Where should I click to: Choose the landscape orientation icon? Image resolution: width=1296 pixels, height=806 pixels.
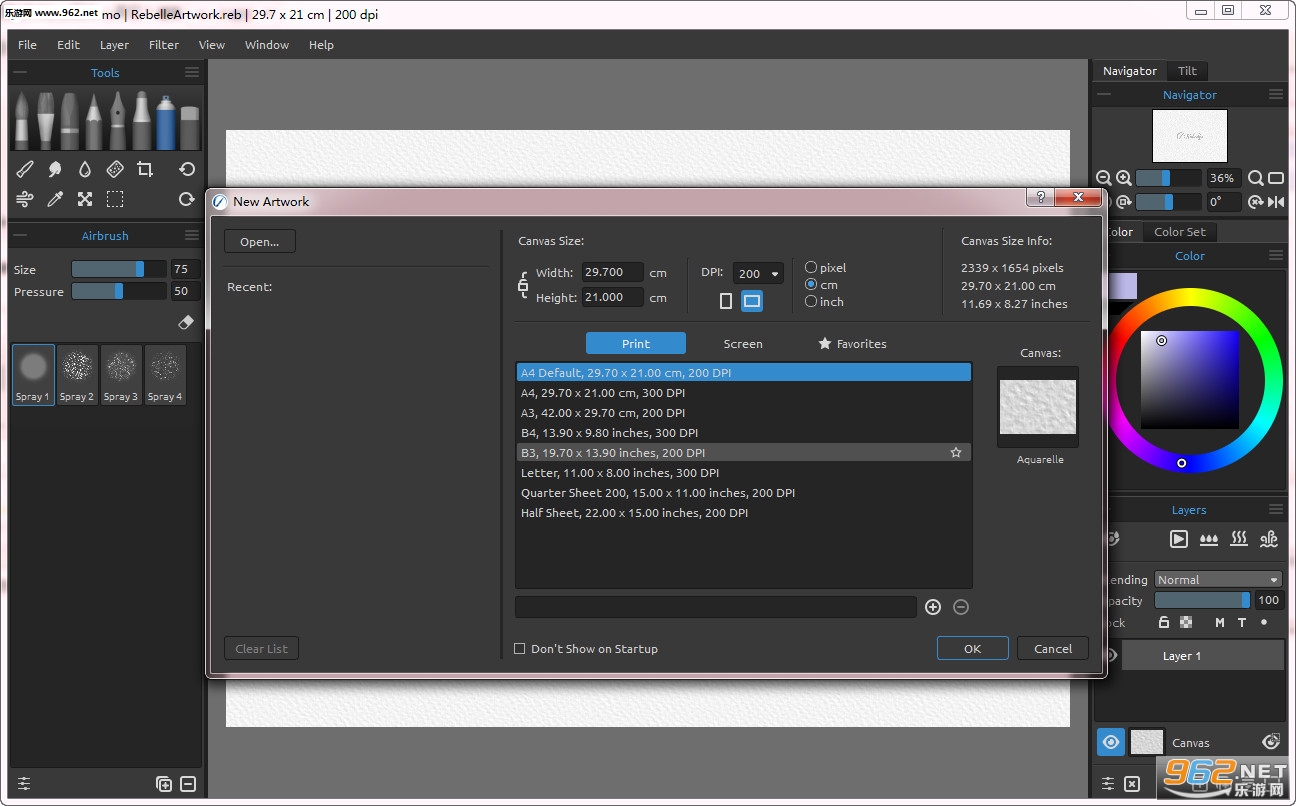pyautogui.click(x=752, y=300)
